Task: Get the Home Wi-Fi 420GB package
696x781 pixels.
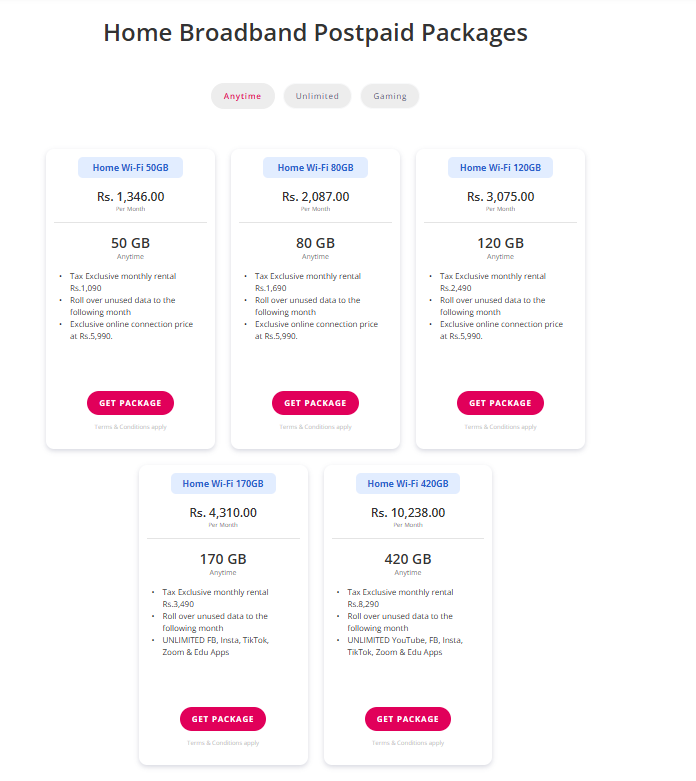Action: coord(408,719)
